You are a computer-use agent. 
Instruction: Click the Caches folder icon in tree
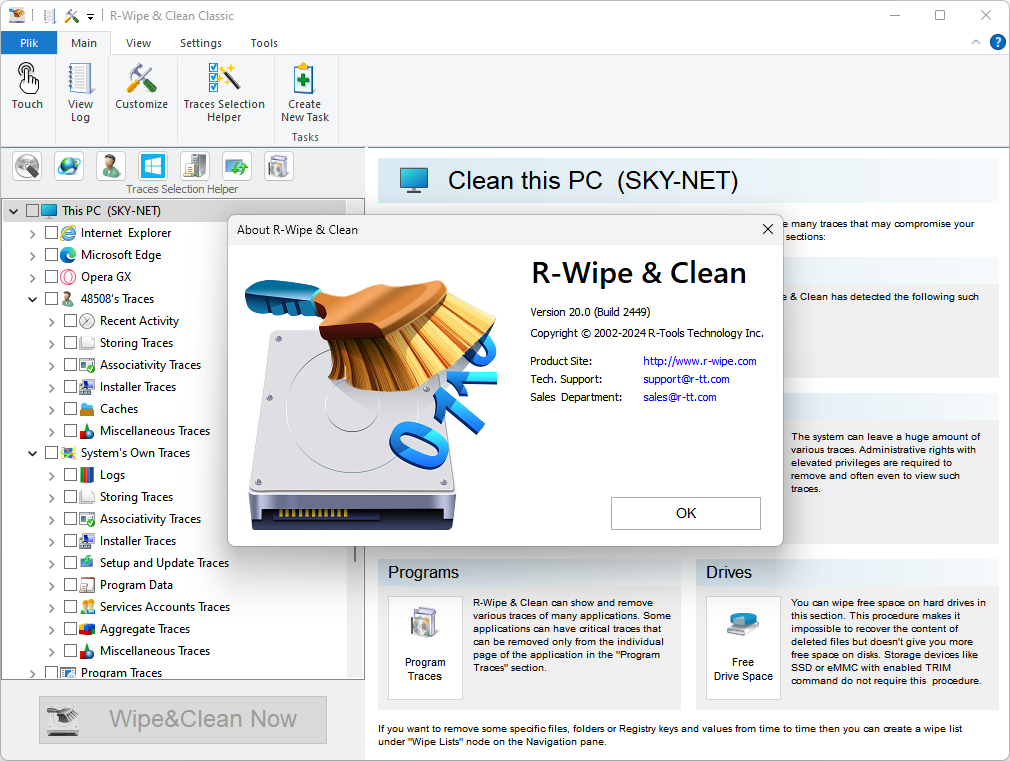[87, 409]
